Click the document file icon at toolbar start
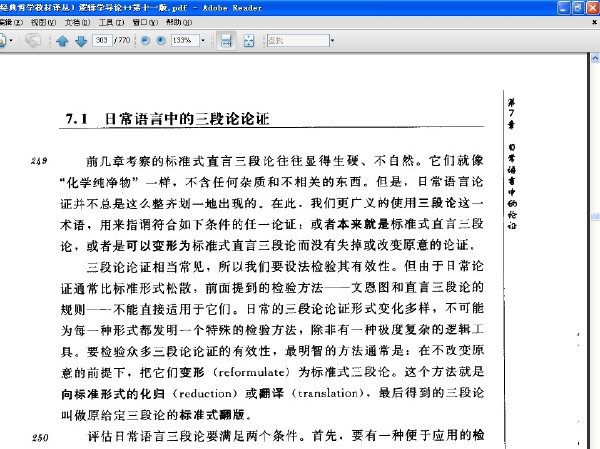The height and width of the screenshot is (449, 600). click(x=2, y=40)
